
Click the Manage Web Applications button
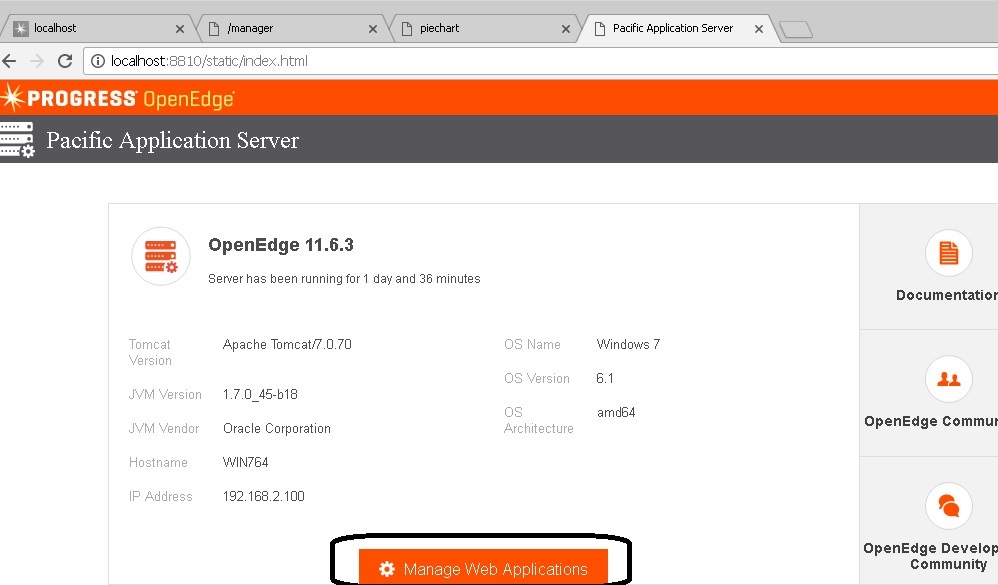(x=483, y=567)
